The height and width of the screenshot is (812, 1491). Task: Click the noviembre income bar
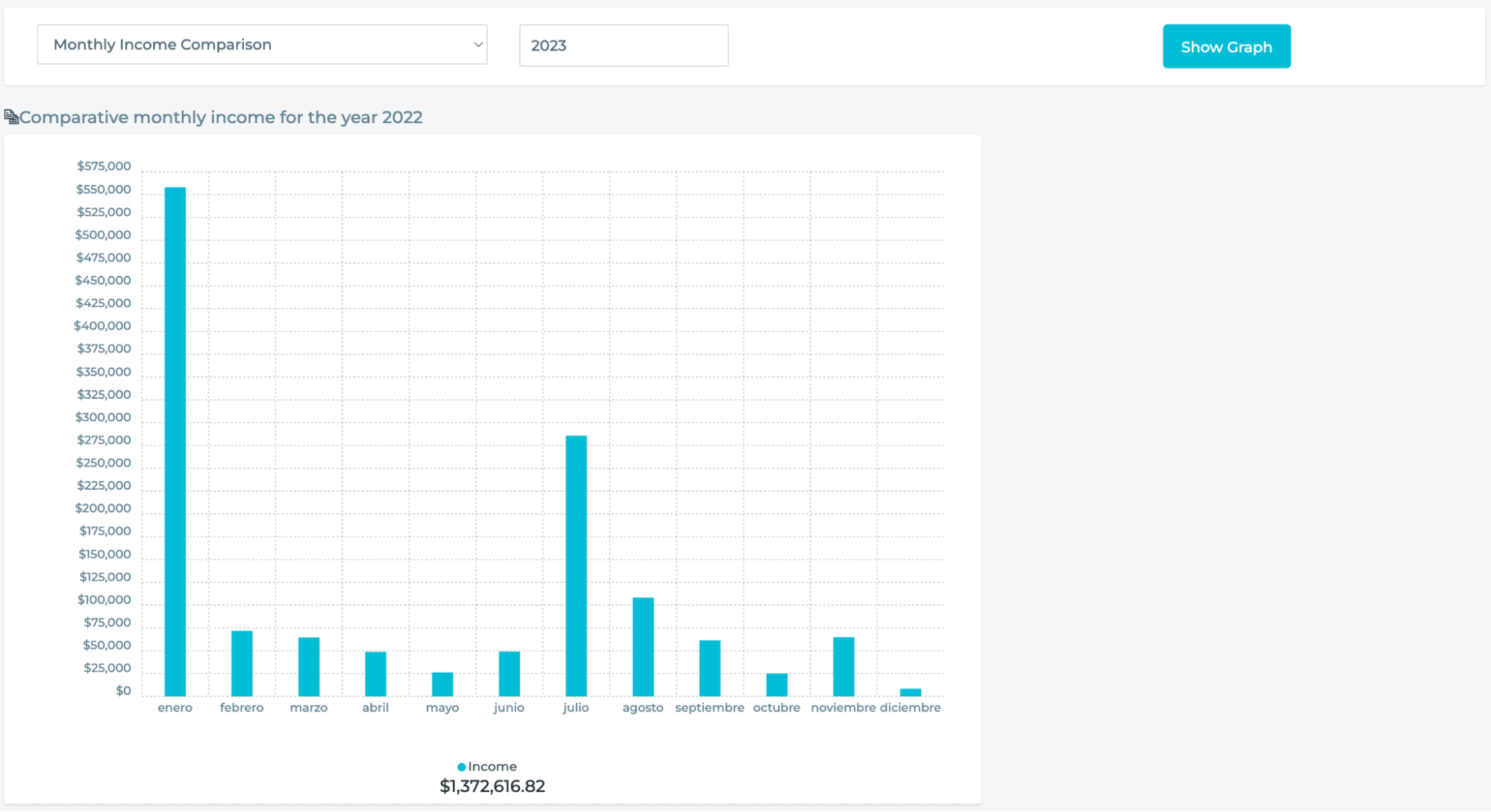844,667
